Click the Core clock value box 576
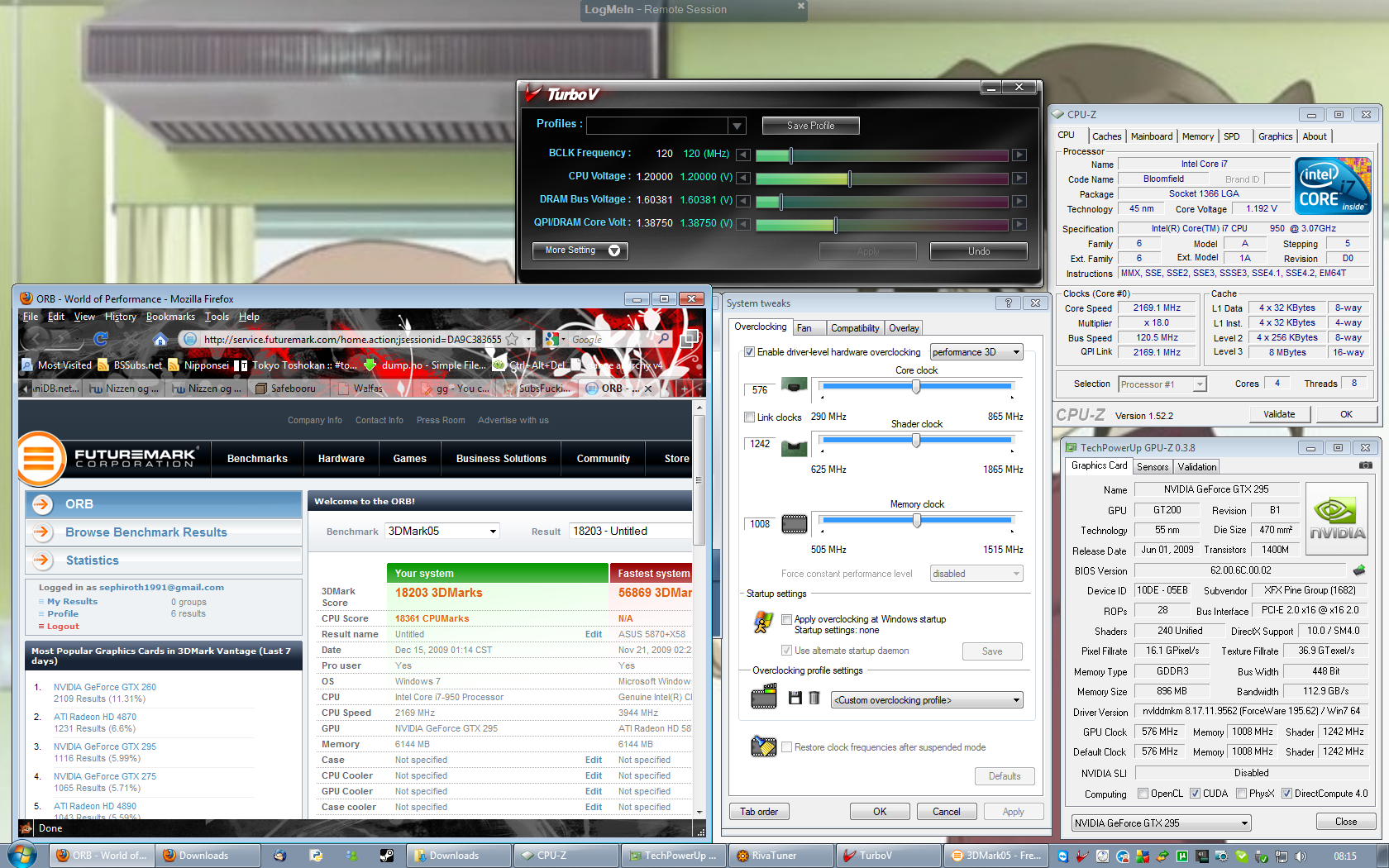1389x868 pixels. [x=760, y=389]
